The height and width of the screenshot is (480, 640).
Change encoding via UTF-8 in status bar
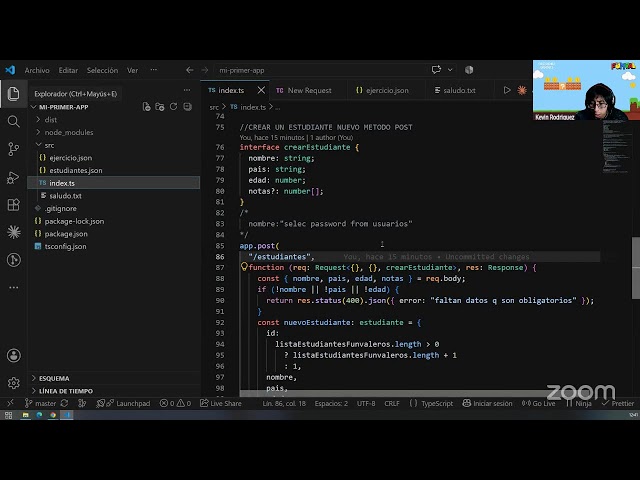(x=366, y=403)
